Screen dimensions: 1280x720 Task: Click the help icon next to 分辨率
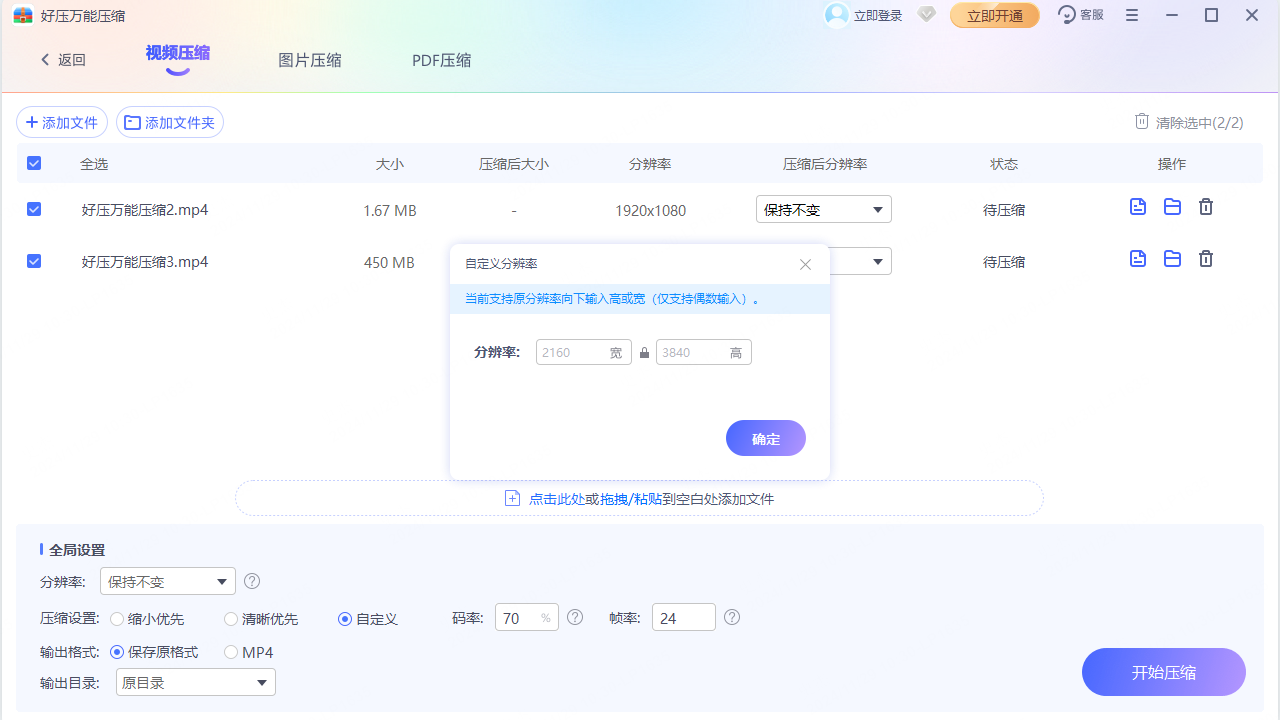(251, 581)
